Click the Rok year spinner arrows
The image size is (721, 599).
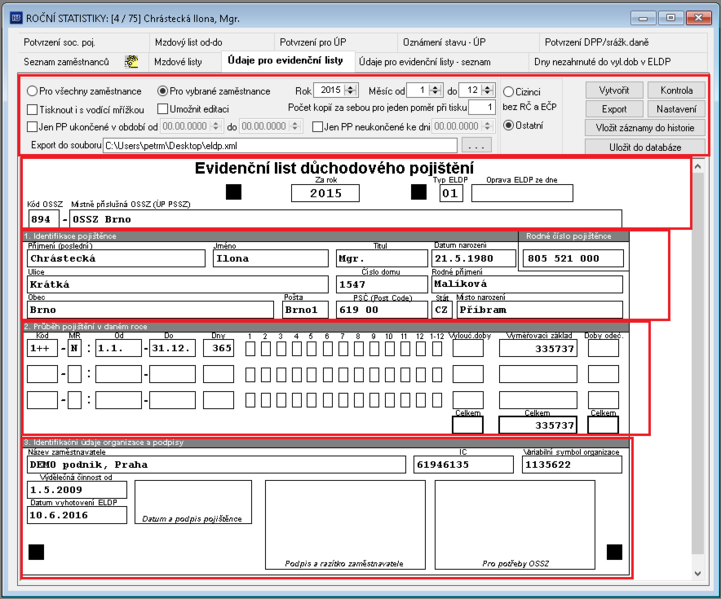click(351, 90)
